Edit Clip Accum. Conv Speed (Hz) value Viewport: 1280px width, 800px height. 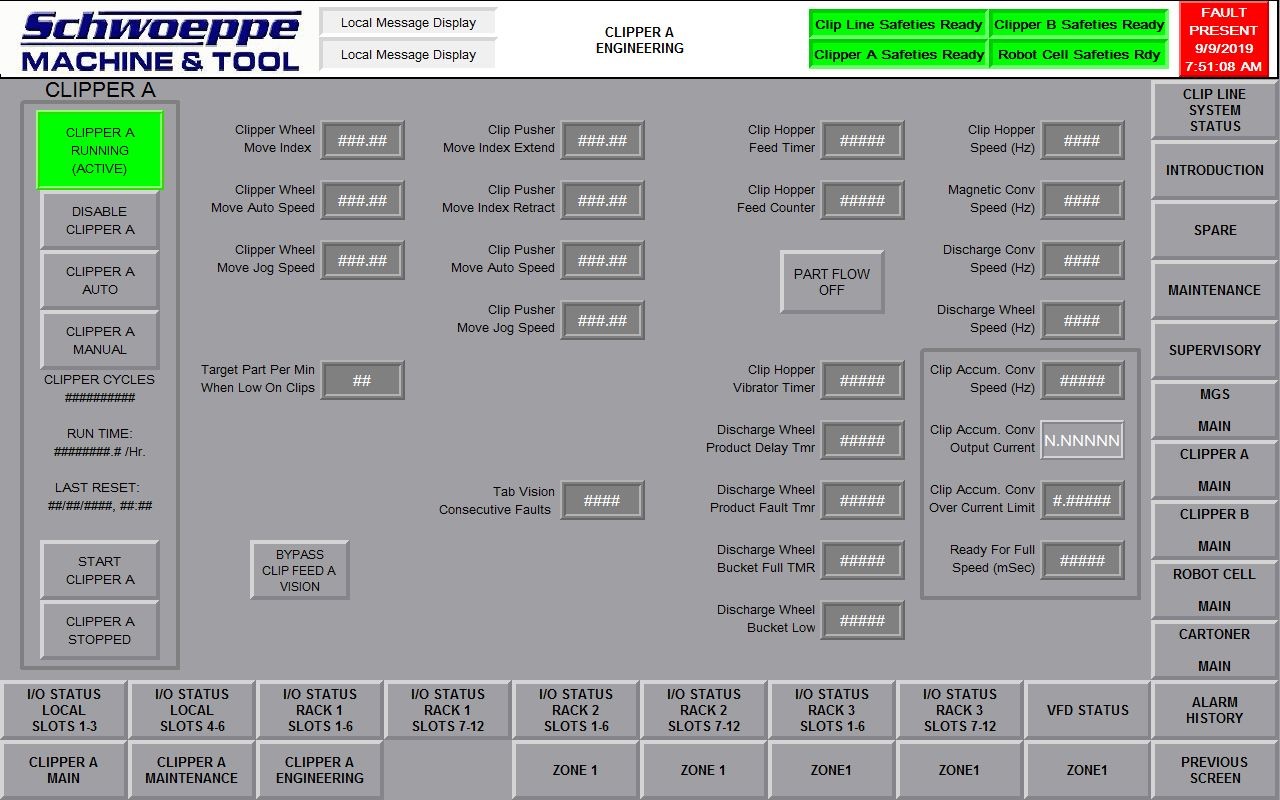click(1082, 381)
